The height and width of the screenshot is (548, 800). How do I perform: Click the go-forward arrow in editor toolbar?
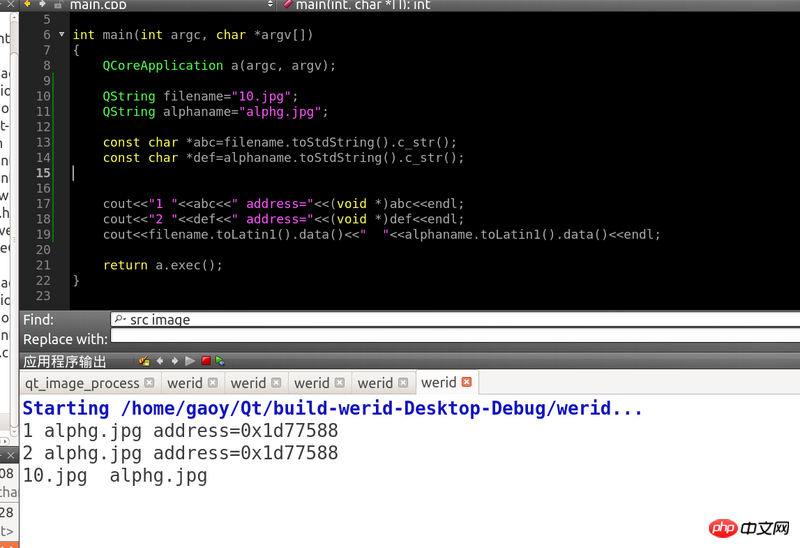(42, 5)
